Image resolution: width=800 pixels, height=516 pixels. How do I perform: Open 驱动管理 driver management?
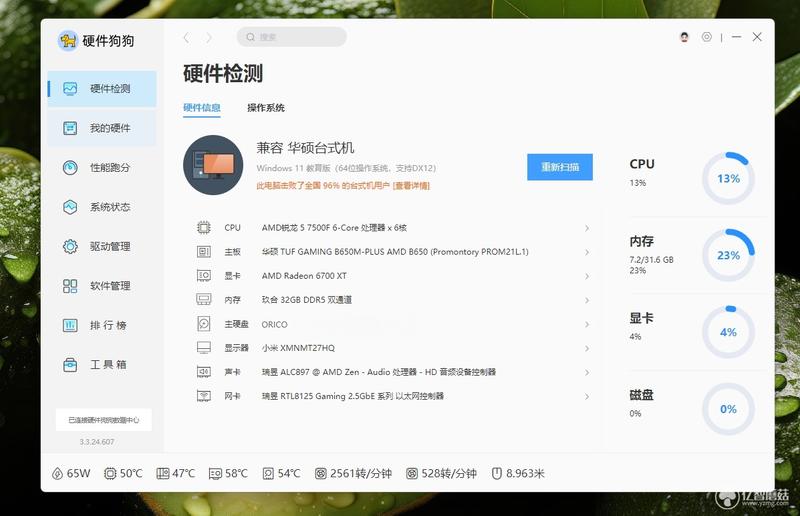point(102,247)
